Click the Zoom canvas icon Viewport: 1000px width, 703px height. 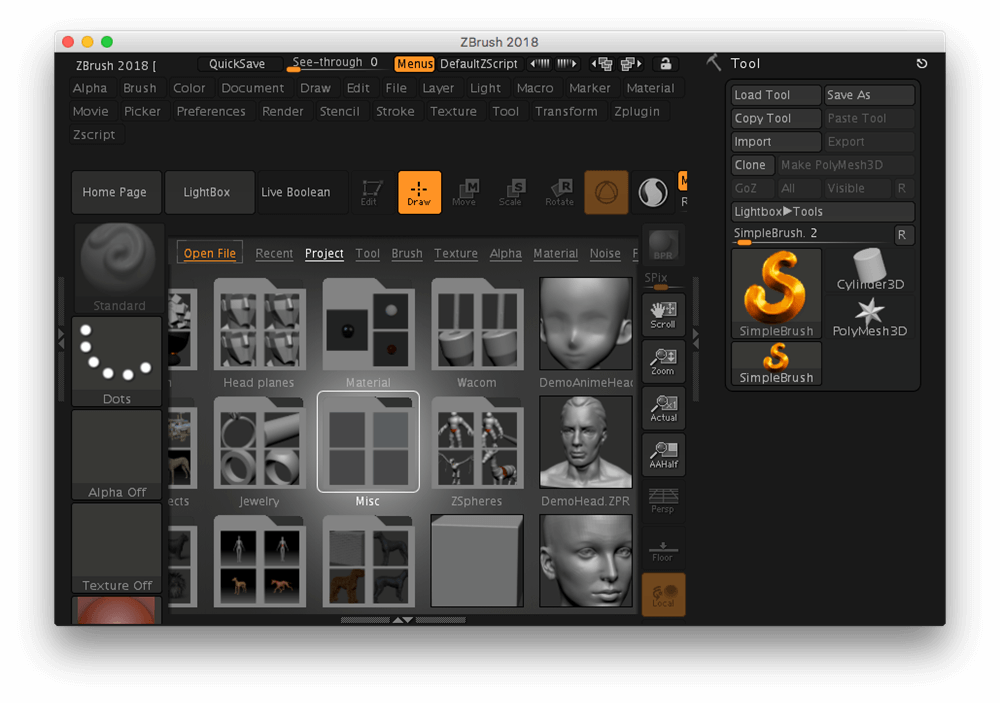pyautogui.click(x=663, y=362)
